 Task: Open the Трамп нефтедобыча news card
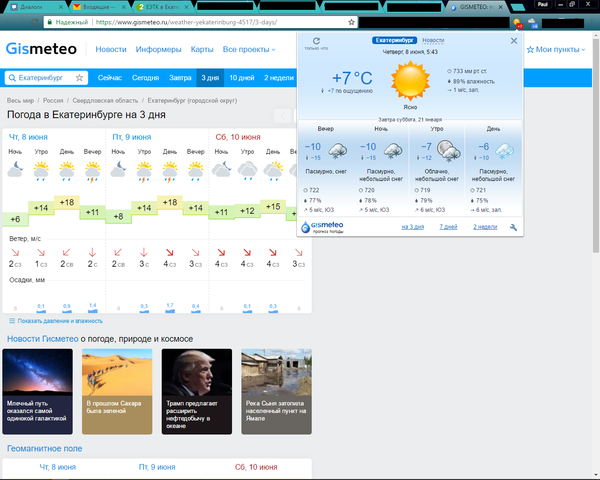[197, 392]
